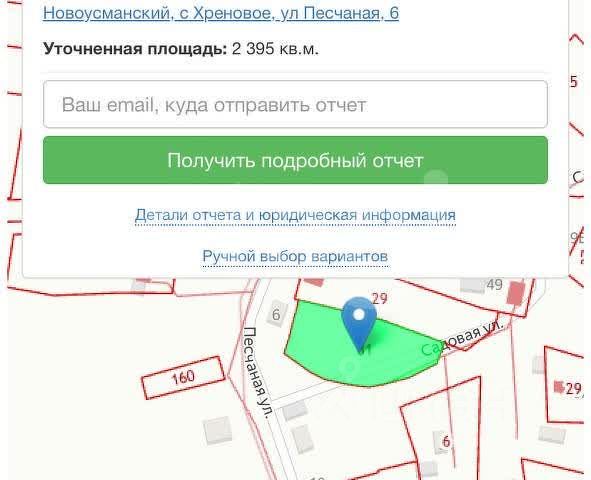The image size is (591, 480).
Task: Click house number 6 near Песчаная ул.
Action: [x=276, y=314]
